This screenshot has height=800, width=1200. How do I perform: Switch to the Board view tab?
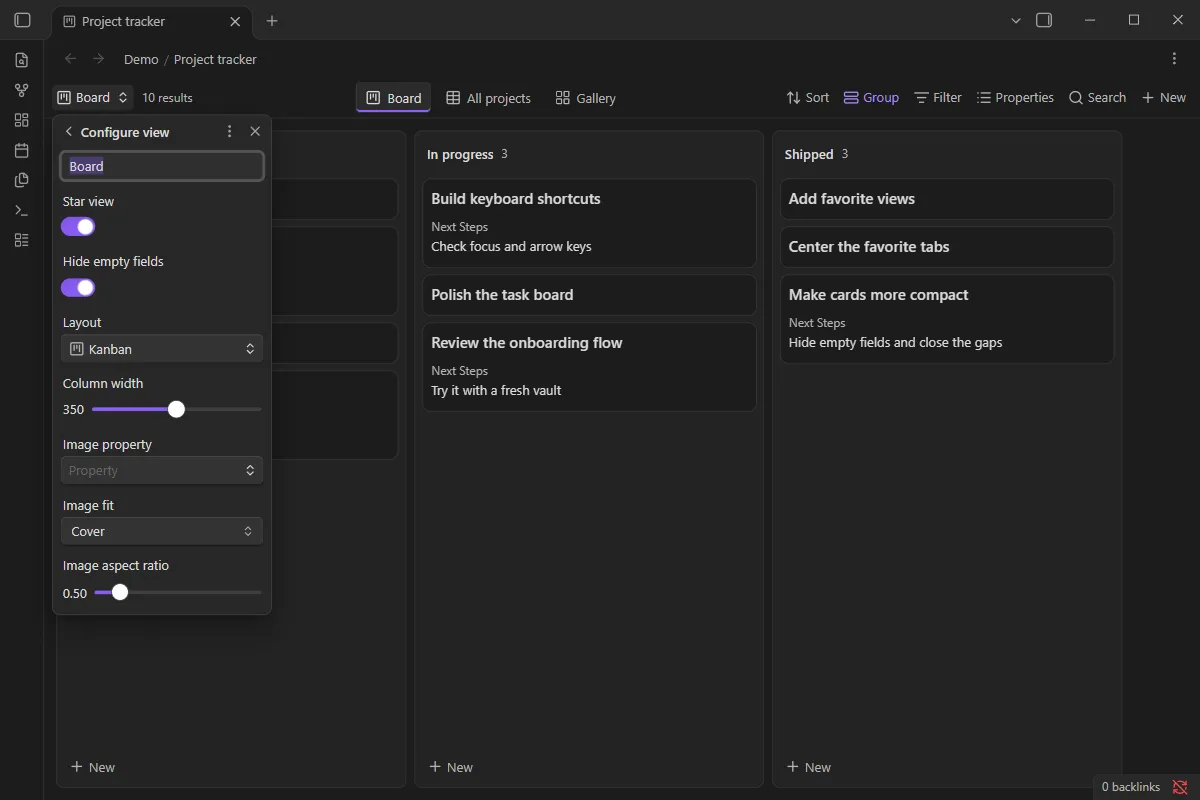393,98
